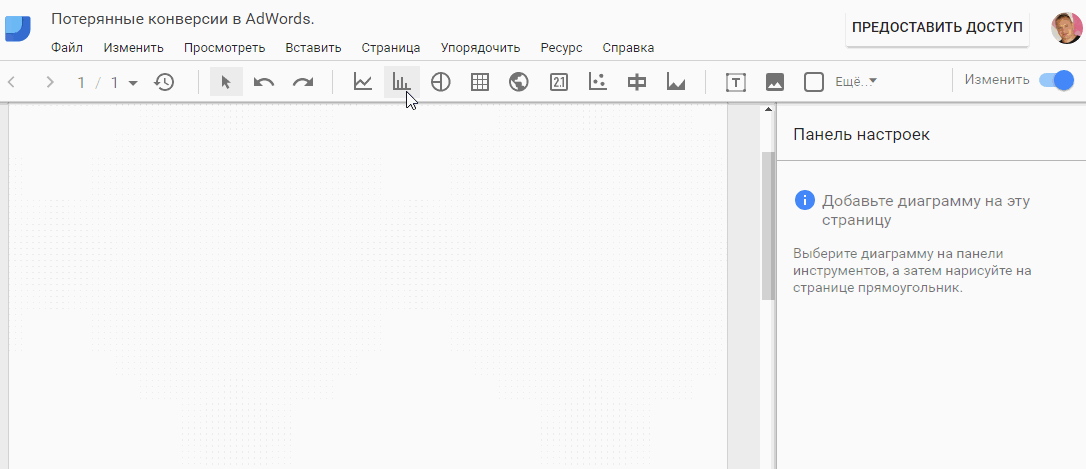This screenshot has height=469, width=1086.
Task: Click ПРЕДОСТАВИТЬ ДОСТУП share button
Action: click(937, 28)
